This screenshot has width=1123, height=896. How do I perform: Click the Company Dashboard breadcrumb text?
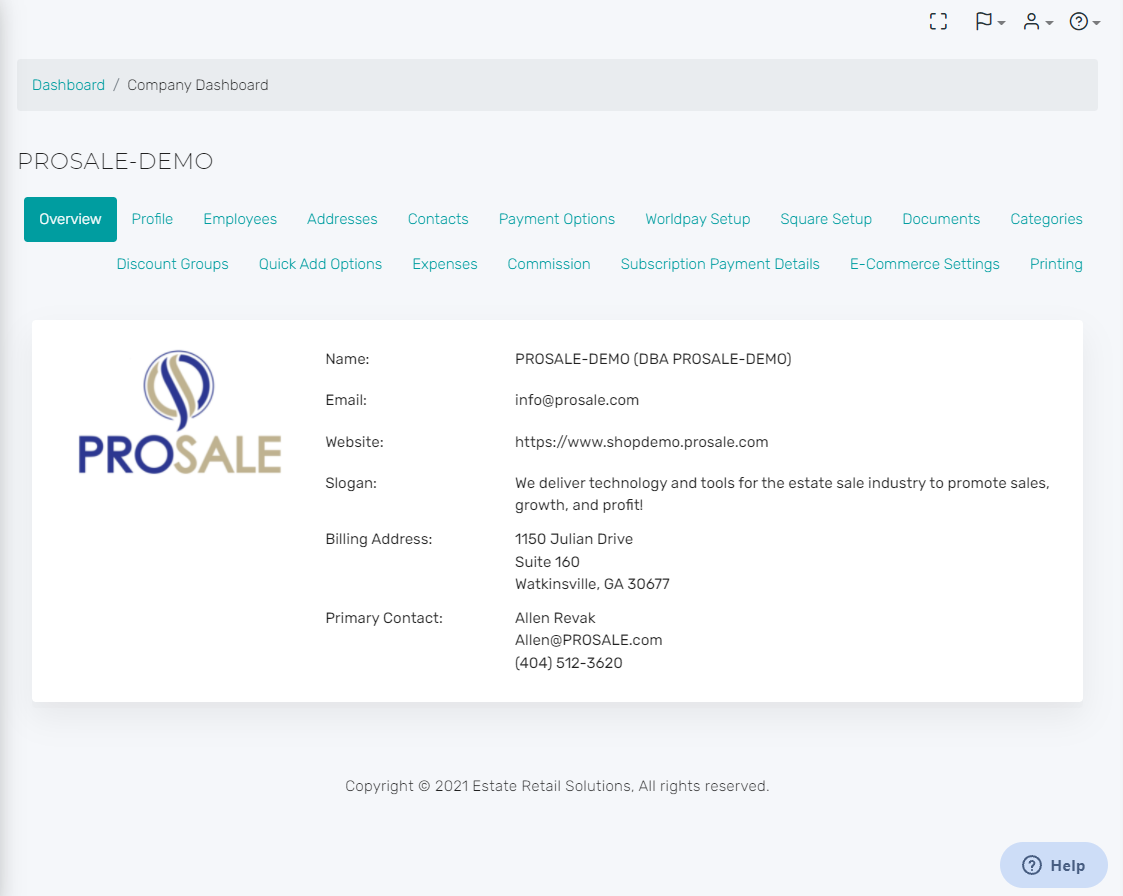pyautogui.click(x=198, y=85)
